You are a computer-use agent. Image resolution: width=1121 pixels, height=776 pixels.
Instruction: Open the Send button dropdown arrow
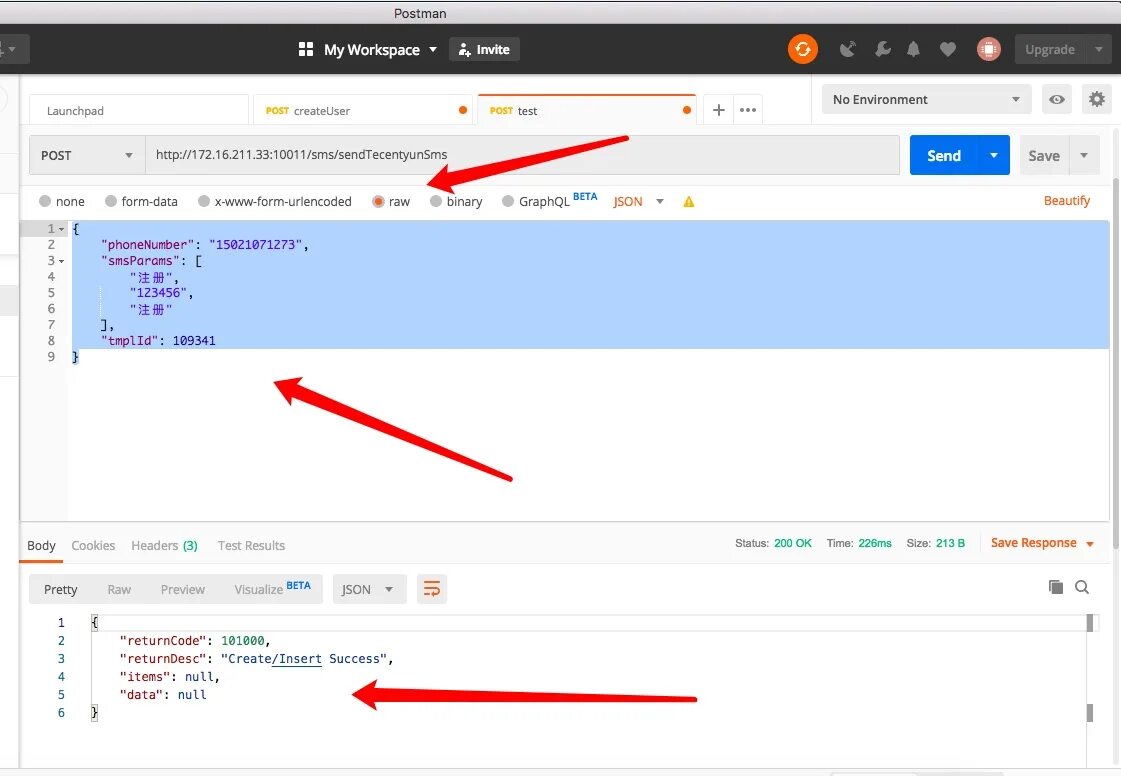(994, 155)
